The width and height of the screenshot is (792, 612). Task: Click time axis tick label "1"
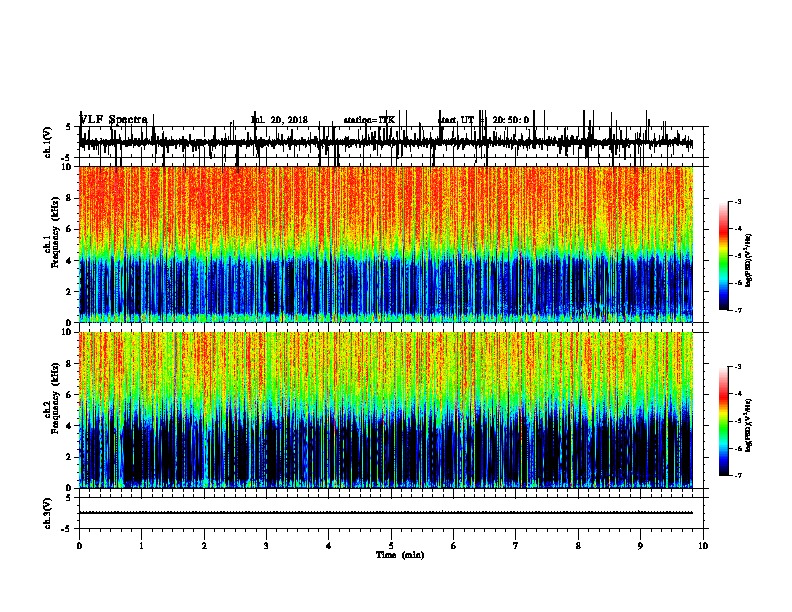click(141, 545)
